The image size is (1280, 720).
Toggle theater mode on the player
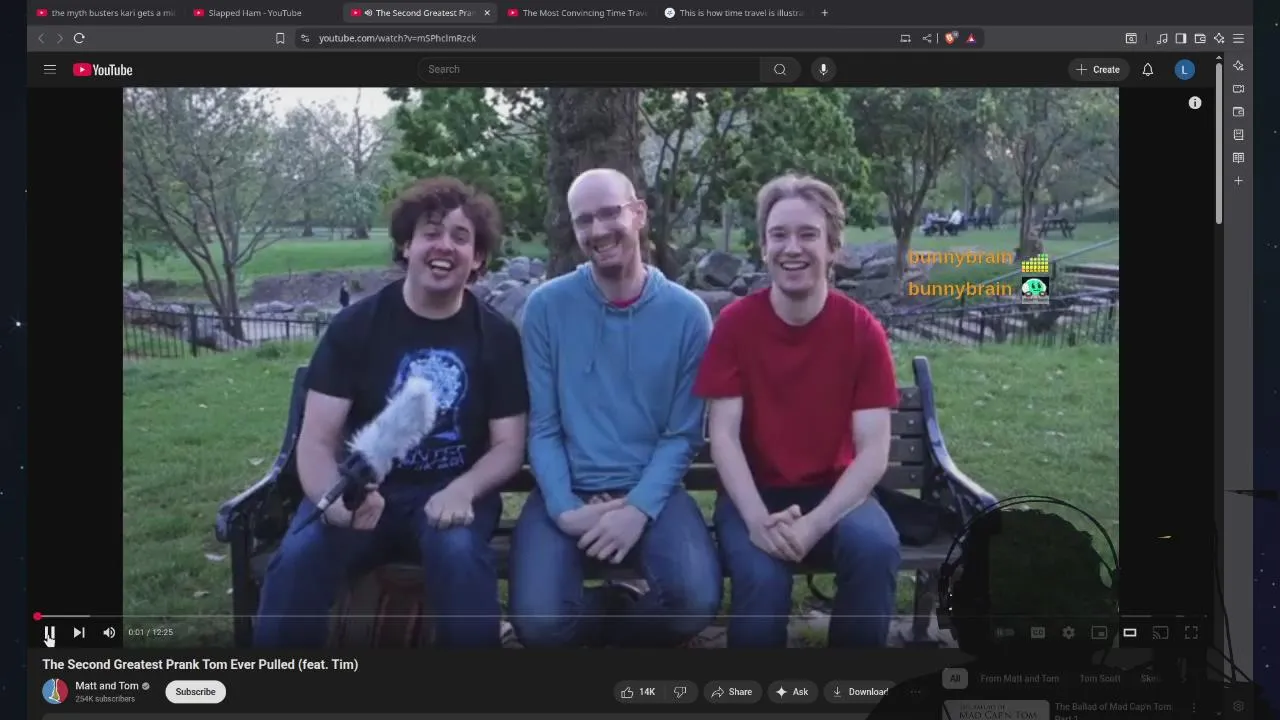coord(1130,632)
